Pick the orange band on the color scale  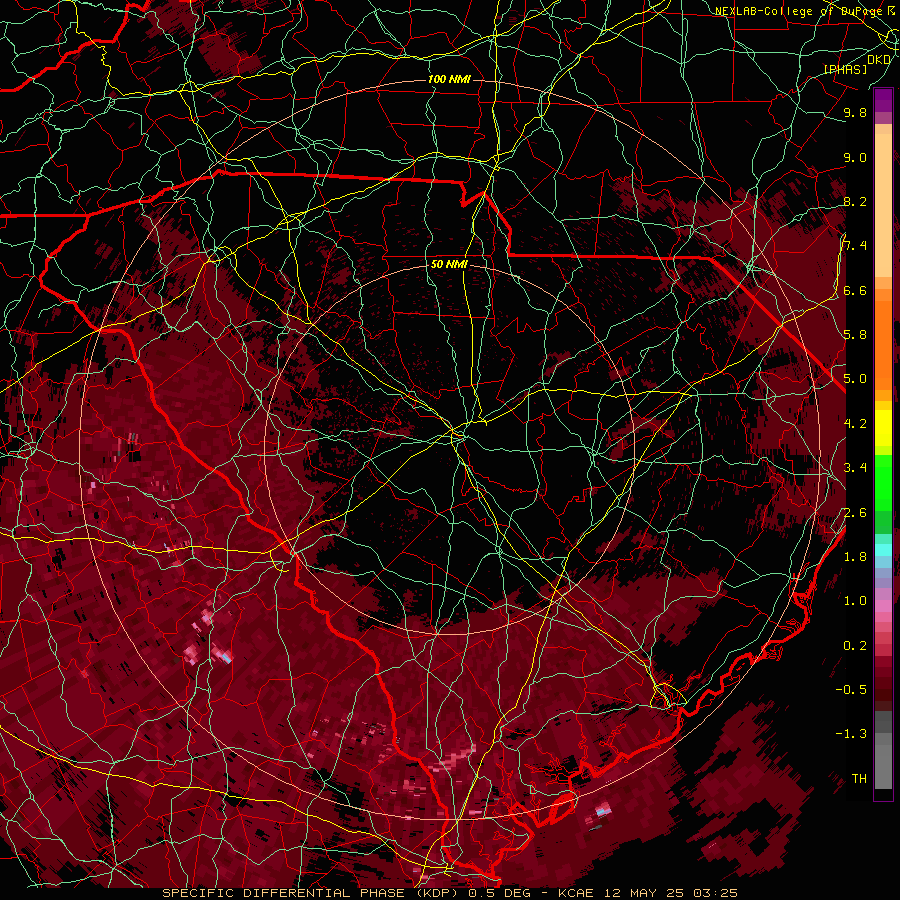(x=883, y=344)
